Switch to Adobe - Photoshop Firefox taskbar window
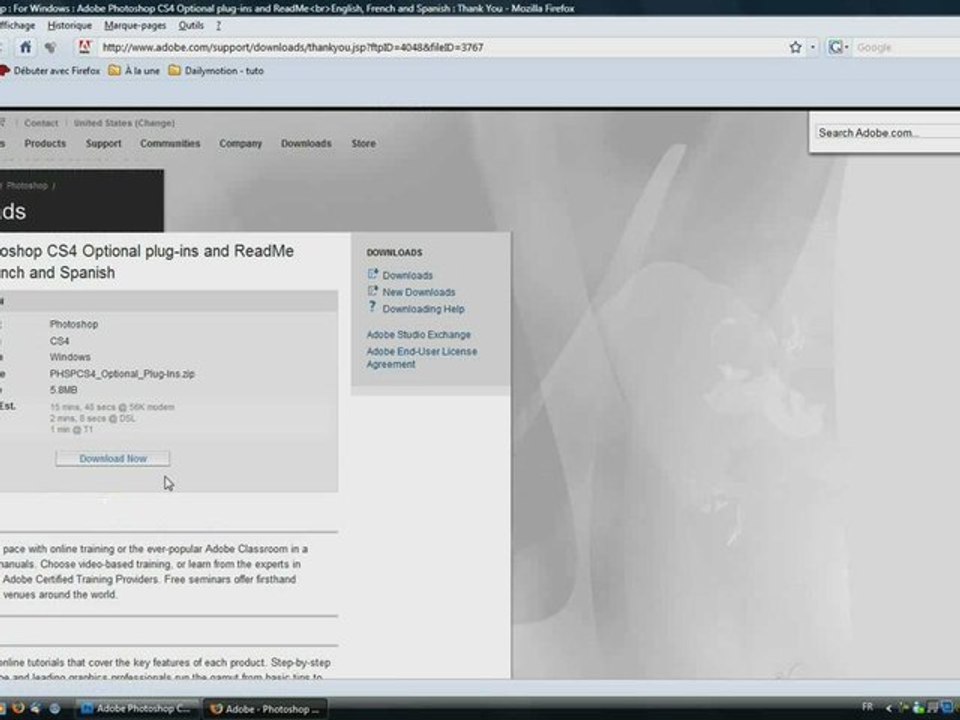This screenshot has height=720, width=960. point(265,709)
